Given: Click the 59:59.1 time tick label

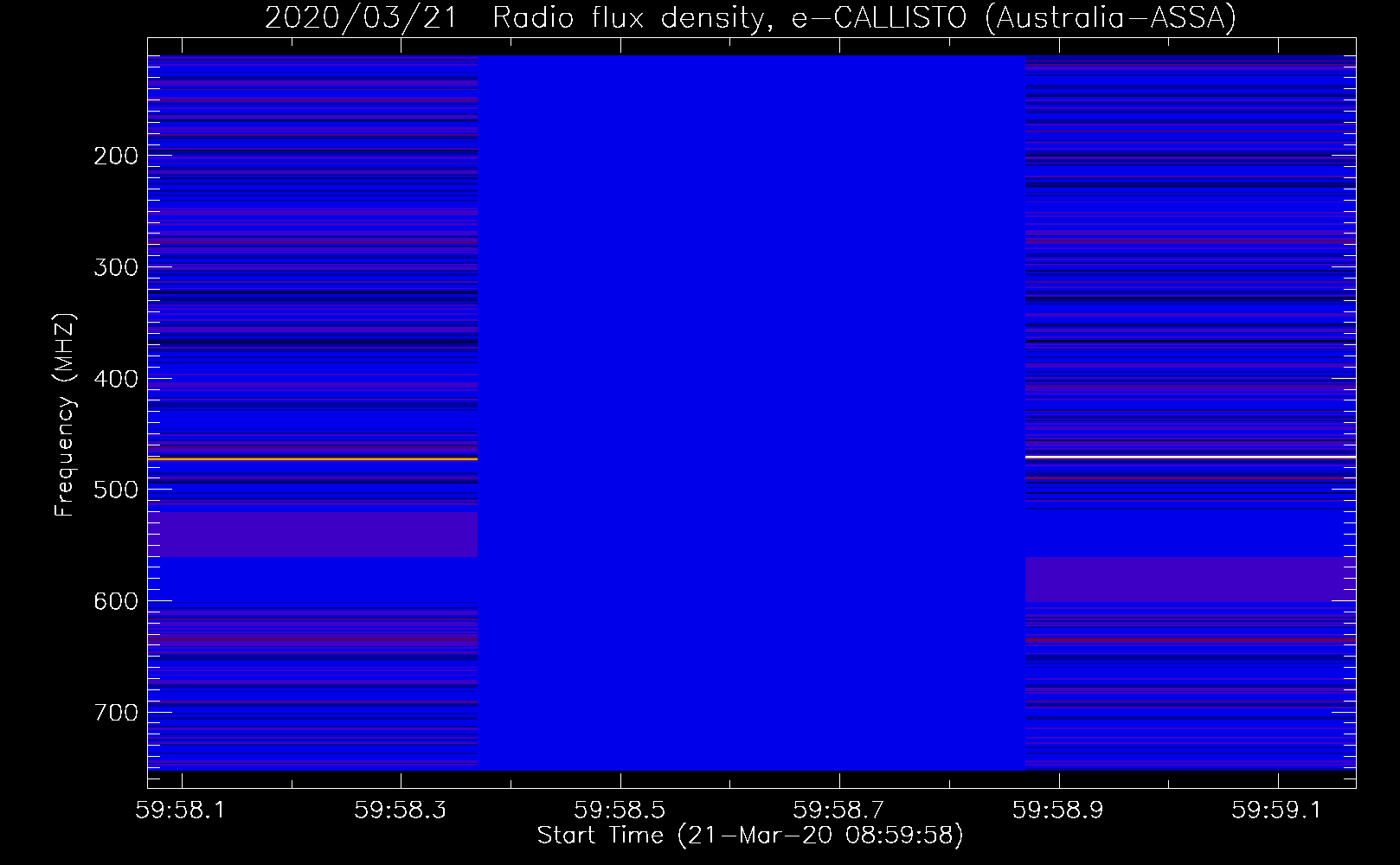Looking at the screenshot, I should click(1278, 810).
